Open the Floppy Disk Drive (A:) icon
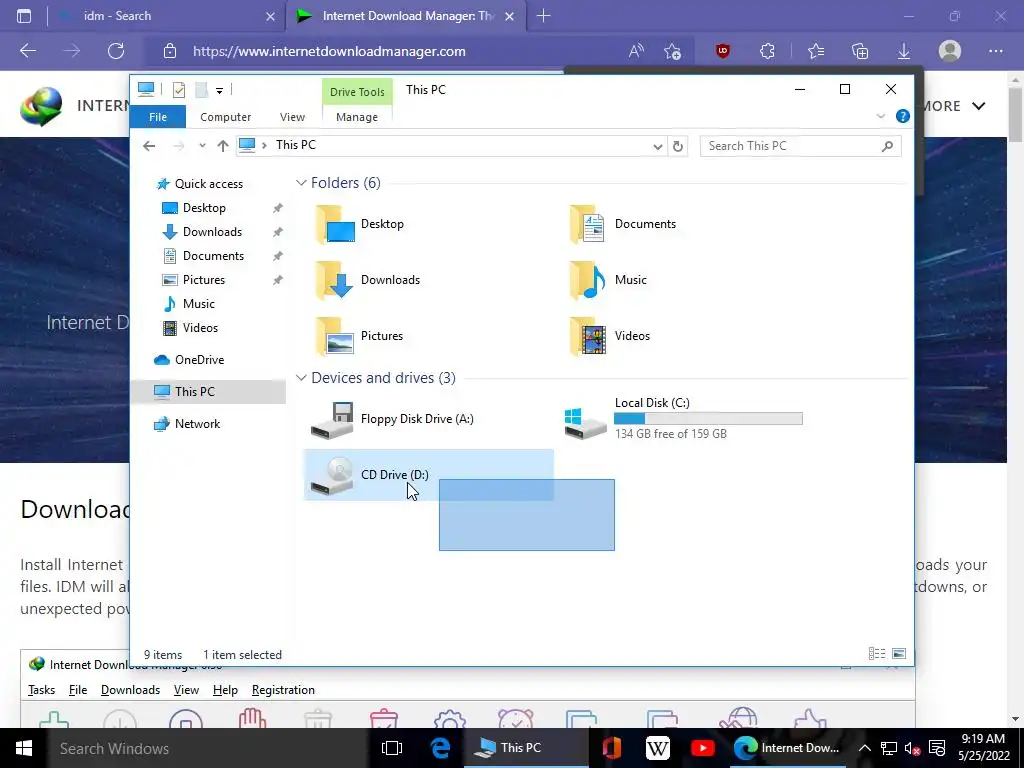 pos(332,419)
